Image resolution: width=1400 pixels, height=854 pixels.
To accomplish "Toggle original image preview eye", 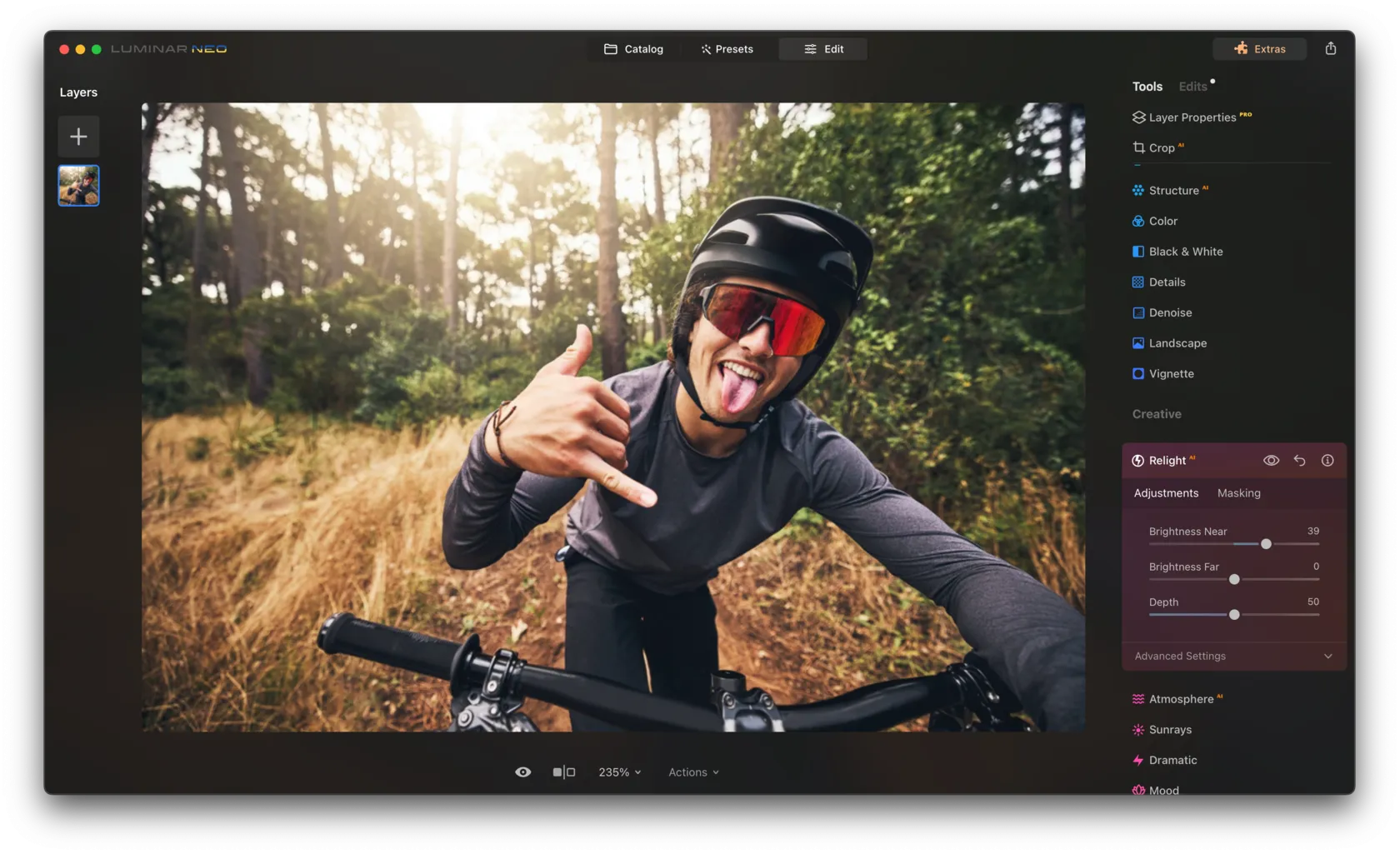I will coord(522,772).
